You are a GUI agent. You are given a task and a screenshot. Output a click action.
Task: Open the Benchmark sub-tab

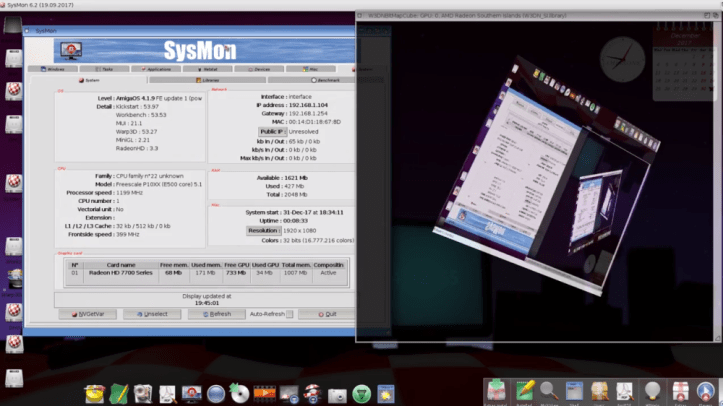coord(327,80)
